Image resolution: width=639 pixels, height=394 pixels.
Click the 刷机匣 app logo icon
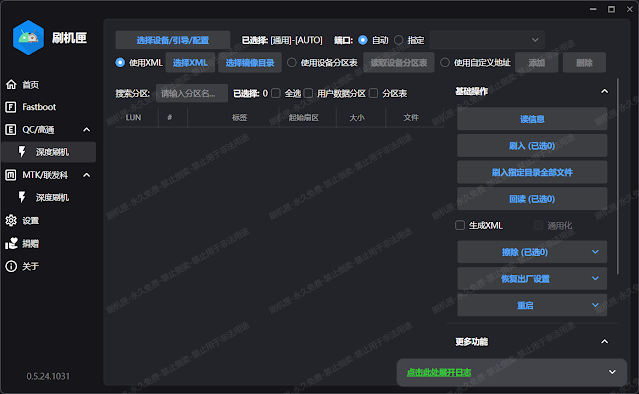pyautogui.click(x=28, y=37)
